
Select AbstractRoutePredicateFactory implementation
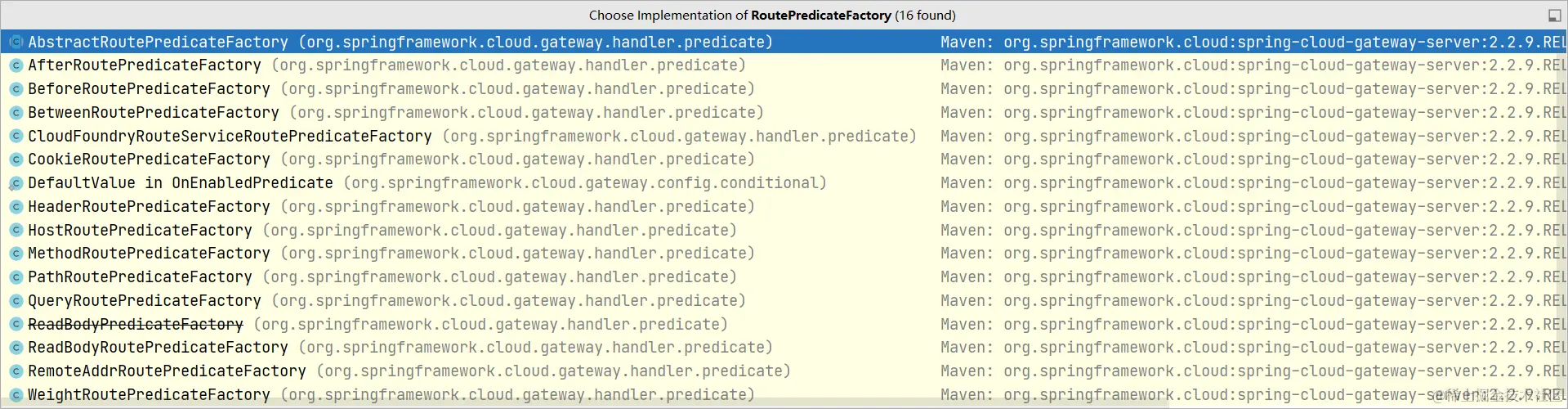coord(784,42)
